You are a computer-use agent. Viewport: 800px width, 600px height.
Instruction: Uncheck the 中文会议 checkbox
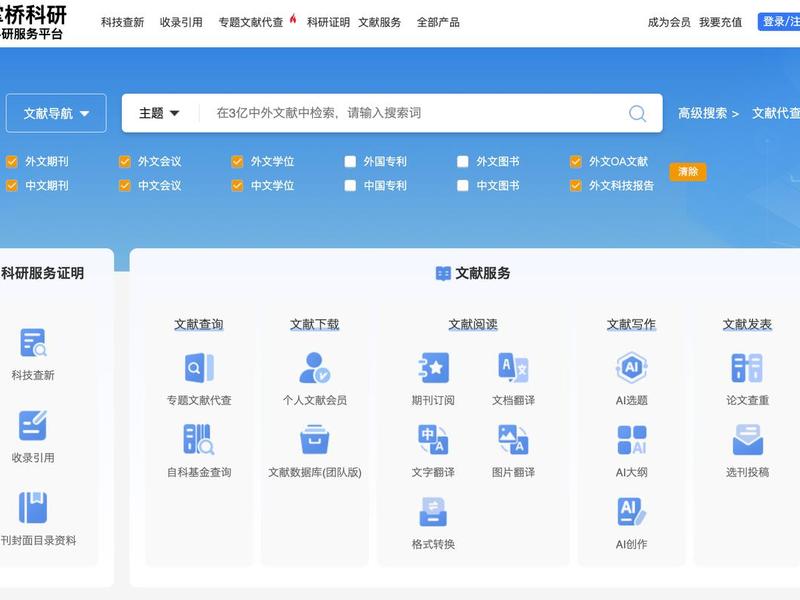[x=124, y=186]
